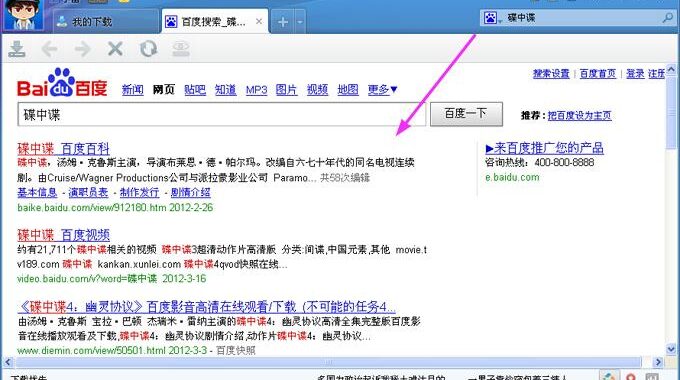Click the vertical scrollbar down arrow

[x=671, y=349]
